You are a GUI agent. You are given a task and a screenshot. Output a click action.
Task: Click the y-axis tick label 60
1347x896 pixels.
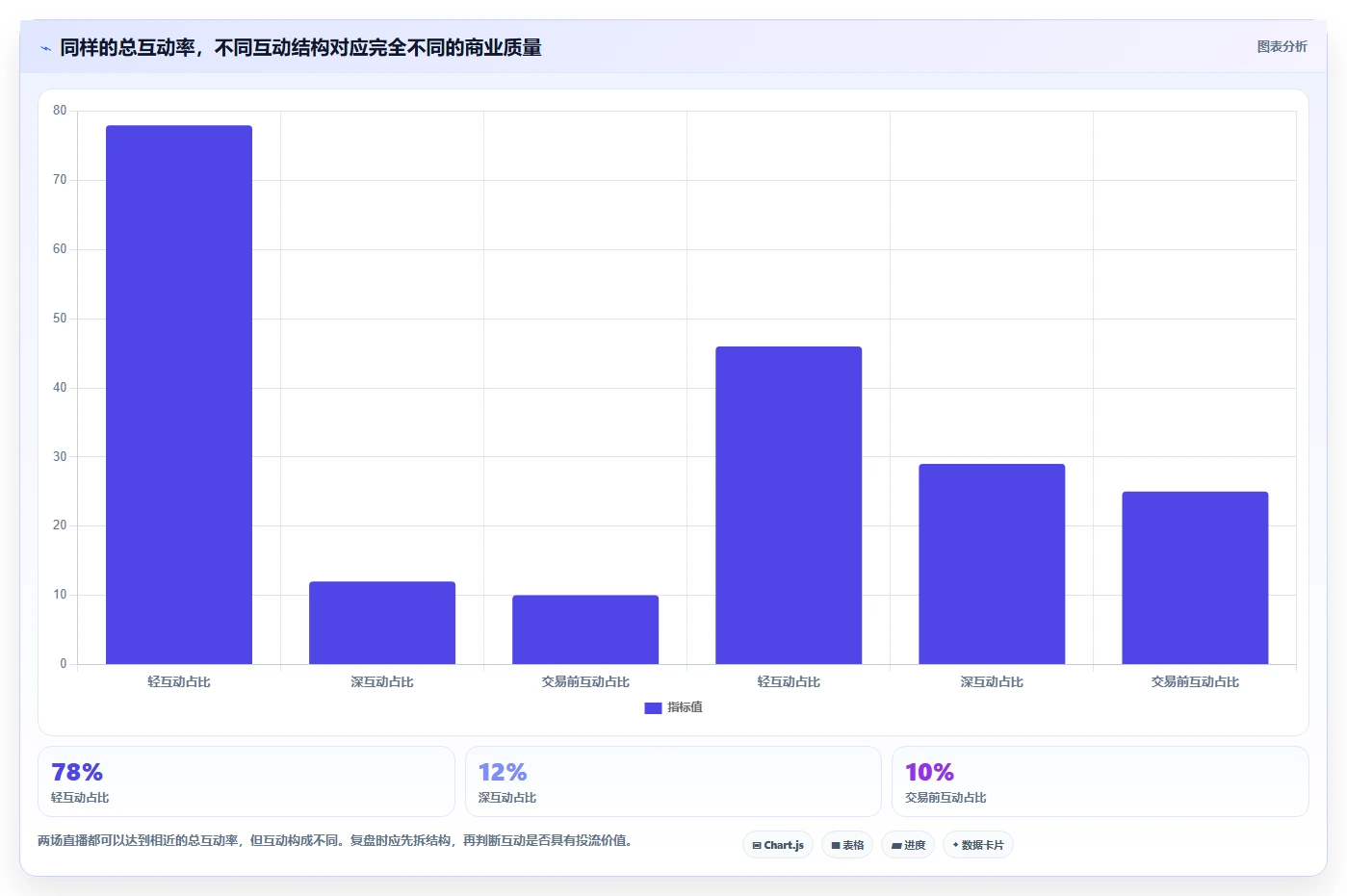[60, 249]
